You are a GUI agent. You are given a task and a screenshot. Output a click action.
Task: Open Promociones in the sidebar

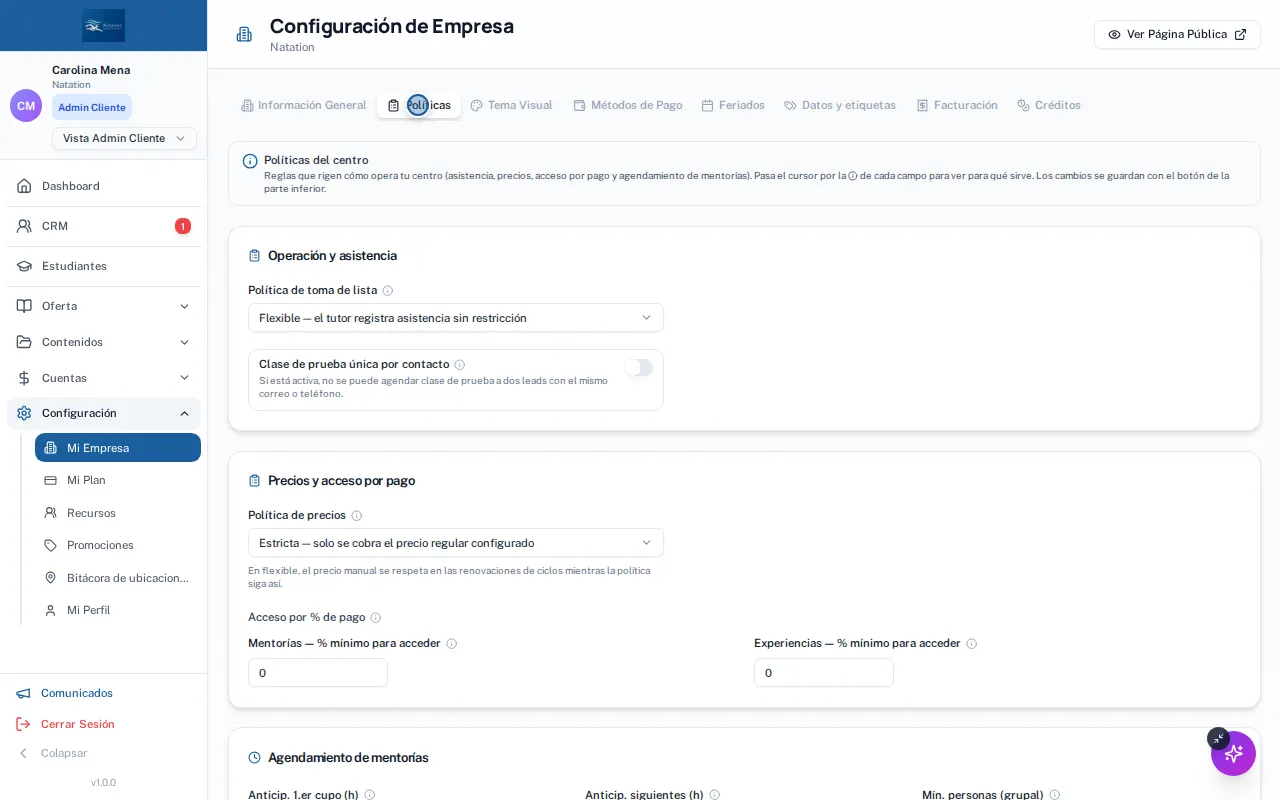(118, 545)
